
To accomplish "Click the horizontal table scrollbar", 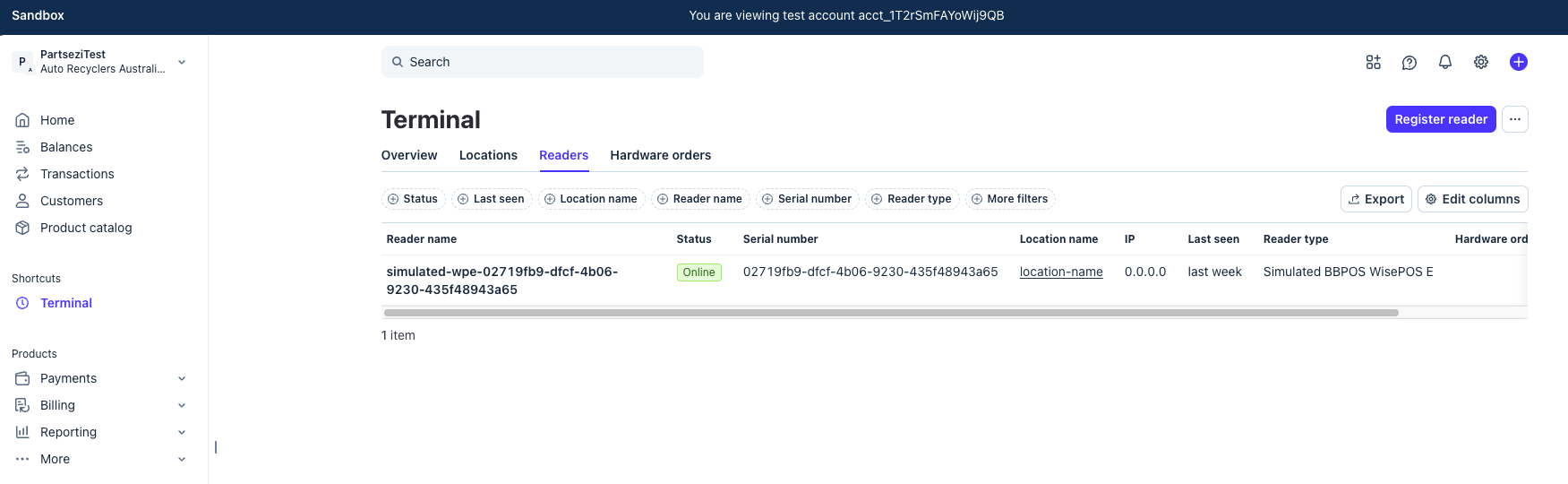I will pos(890,313).
